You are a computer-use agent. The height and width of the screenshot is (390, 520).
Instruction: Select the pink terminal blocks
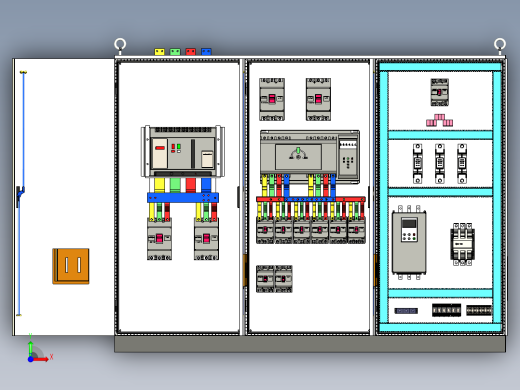[x=439, y=120]
